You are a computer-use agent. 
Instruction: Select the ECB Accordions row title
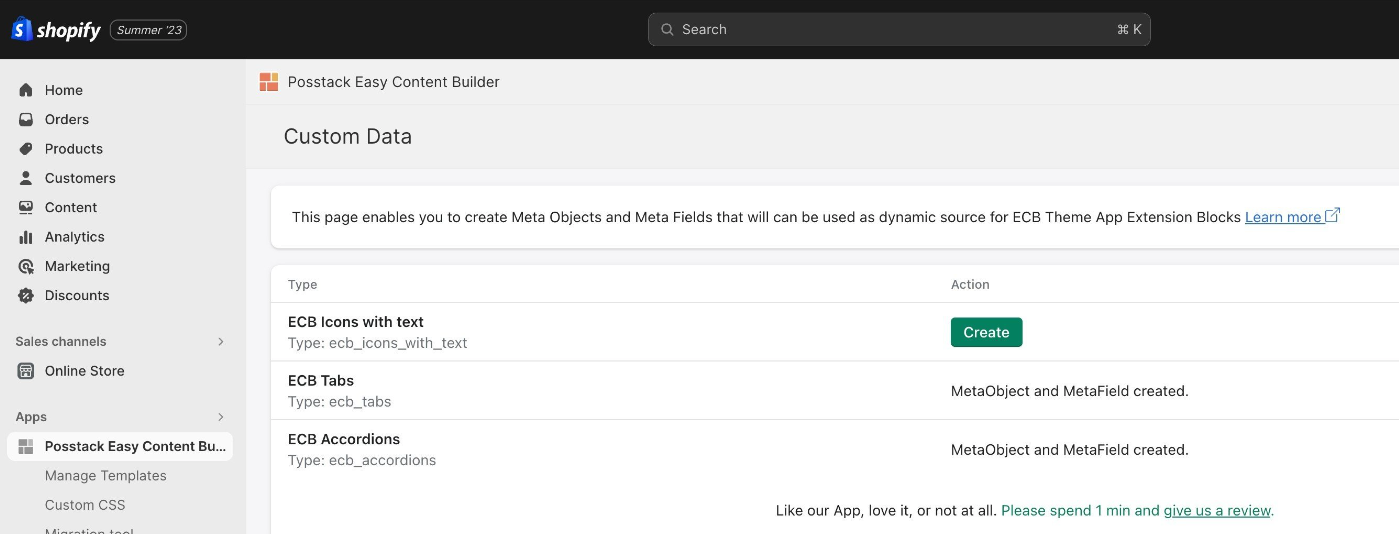(344, 439)
